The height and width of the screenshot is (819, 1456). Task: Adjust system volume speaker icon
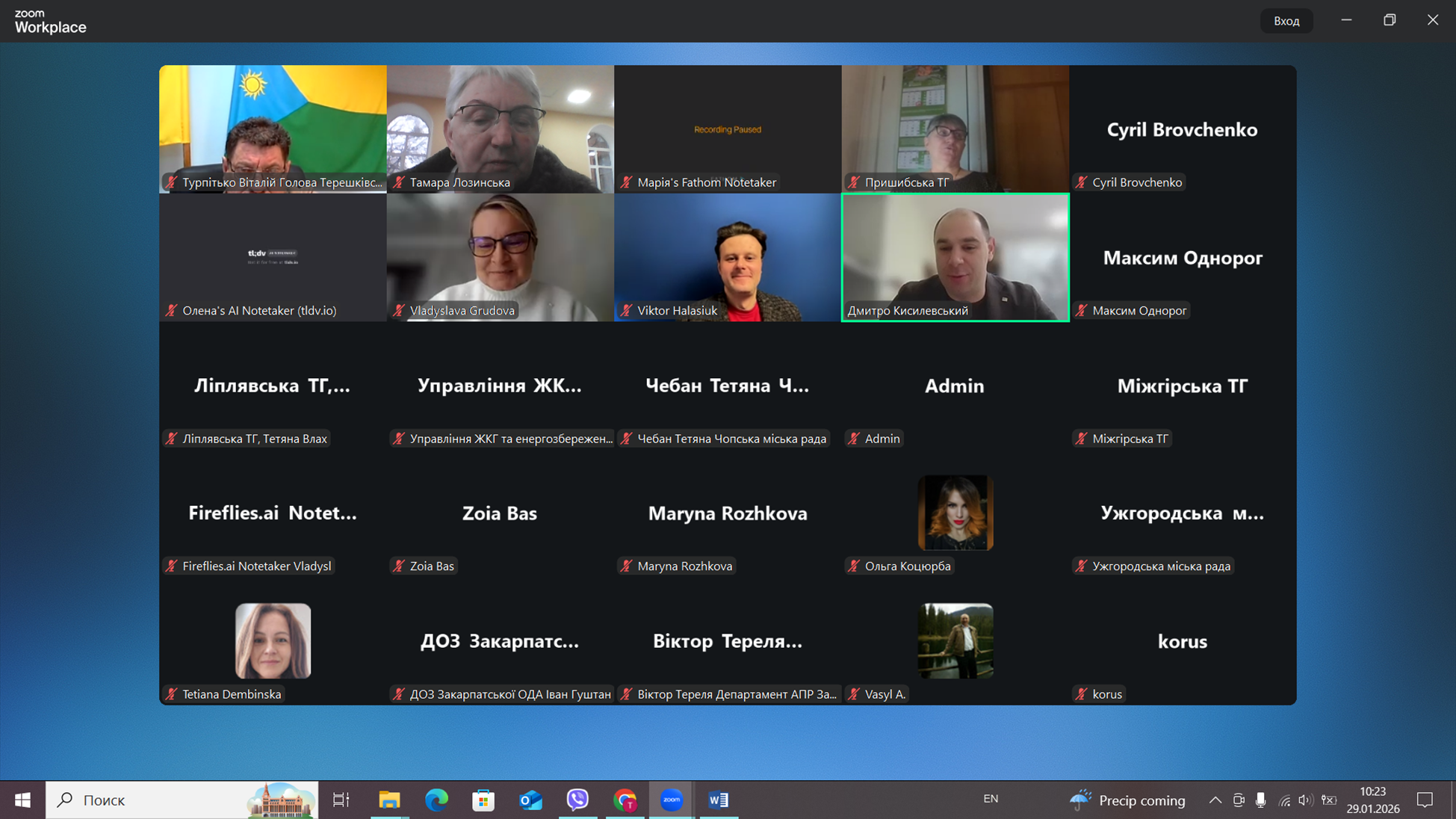[x=1305, y=800]
